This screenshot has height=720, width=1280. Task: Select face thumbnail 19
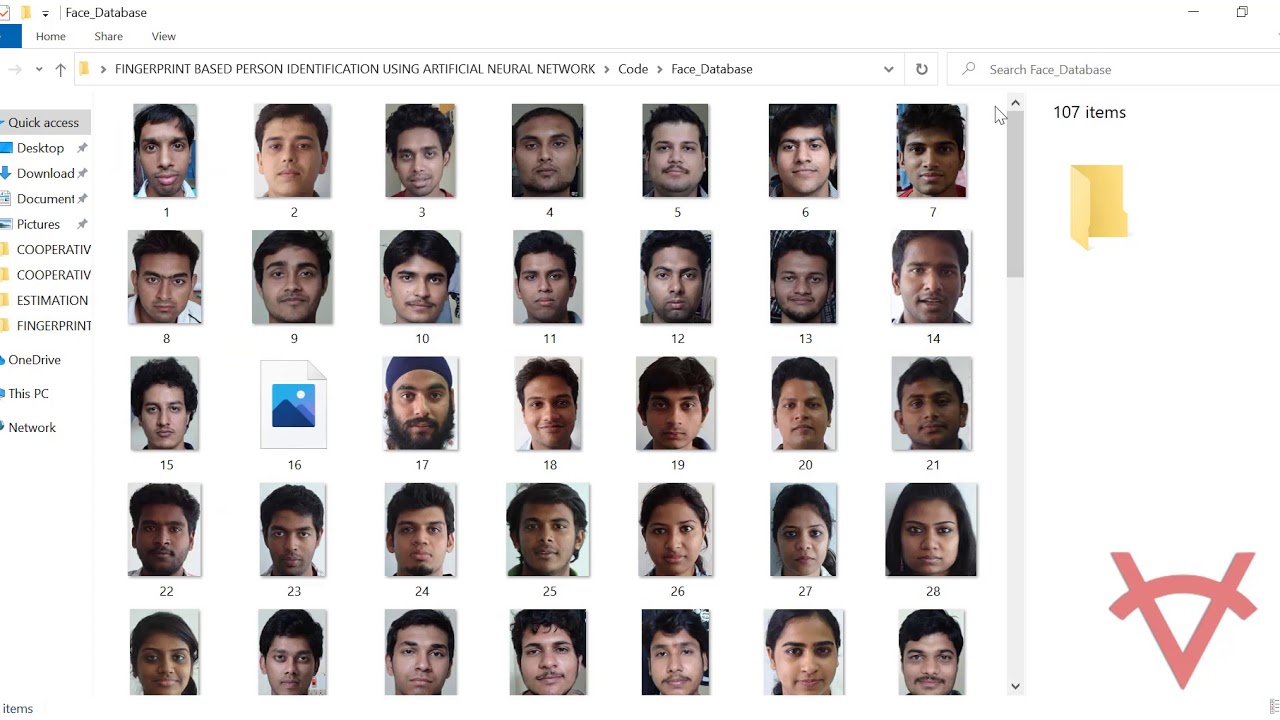click(x=676, y=404)
